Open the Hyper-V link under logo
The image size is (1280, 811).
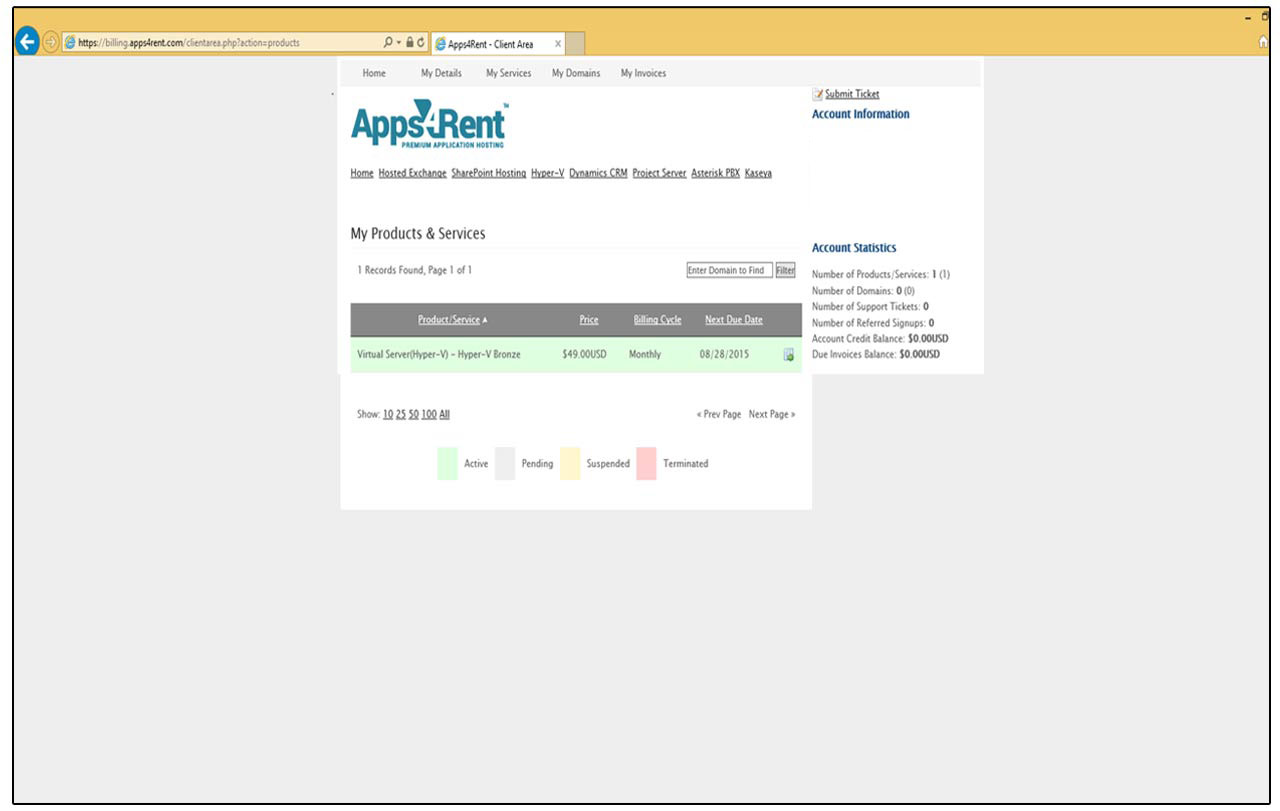[548, 173]
